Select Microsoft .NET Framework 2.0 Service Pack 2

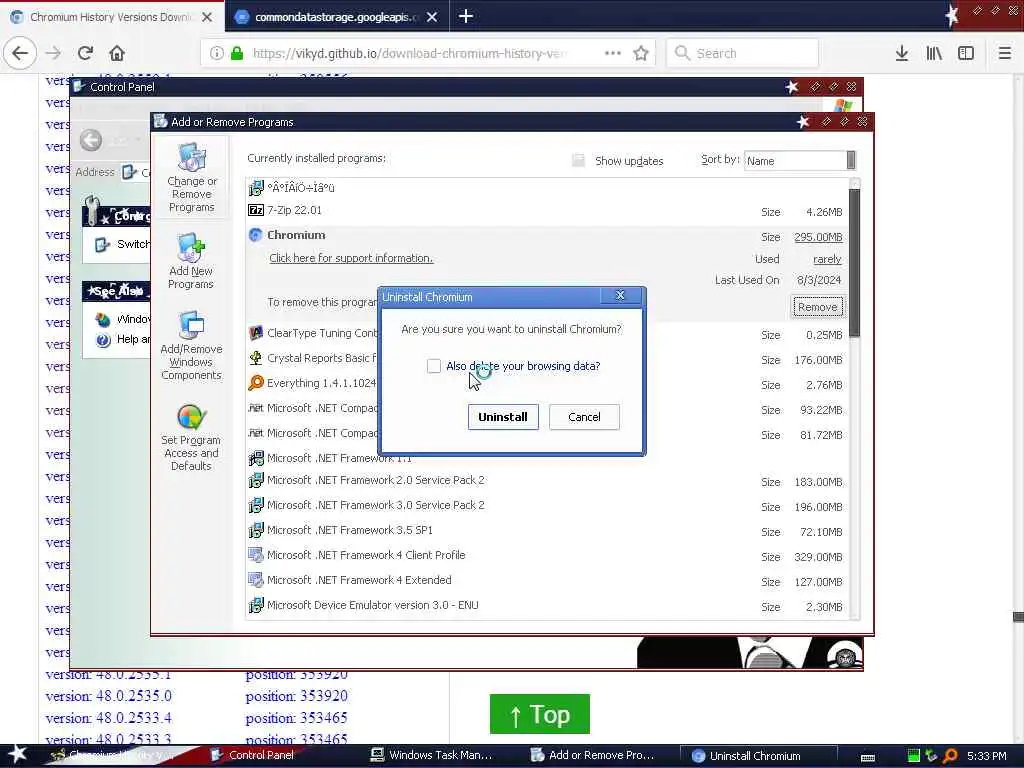[376, 480]
